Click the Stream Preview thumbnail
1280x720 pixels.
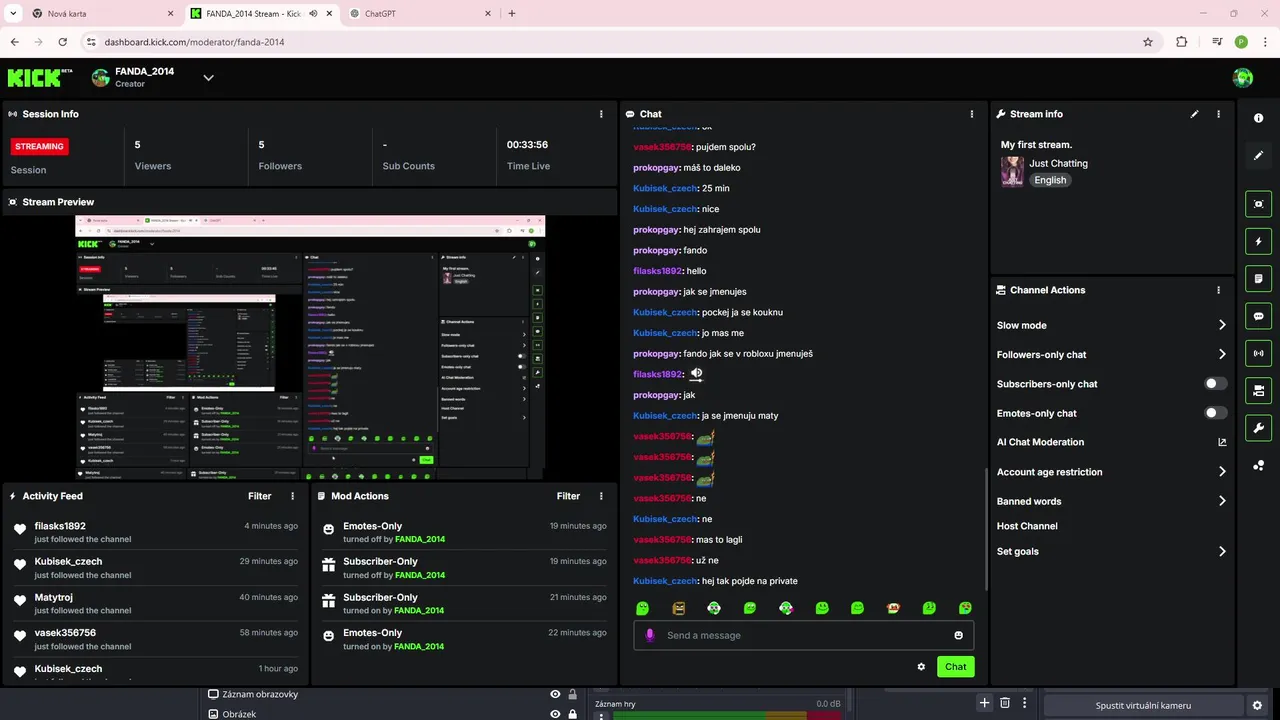click(x=310, y=348)
